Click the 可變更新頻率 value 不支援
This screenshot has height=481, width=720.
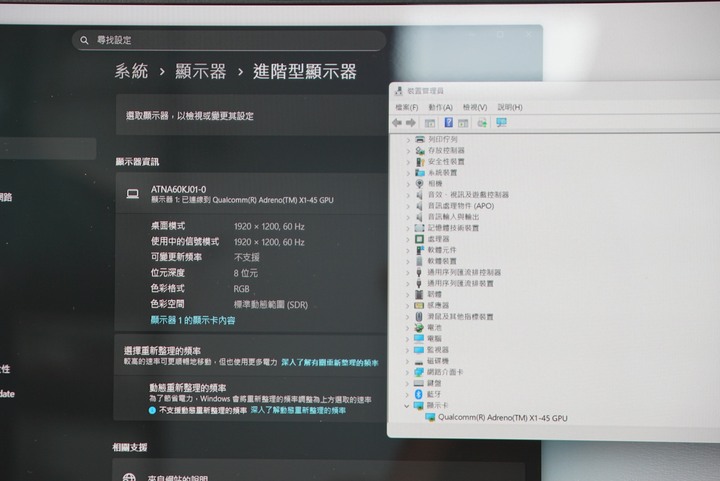click(x=247, y=257)
